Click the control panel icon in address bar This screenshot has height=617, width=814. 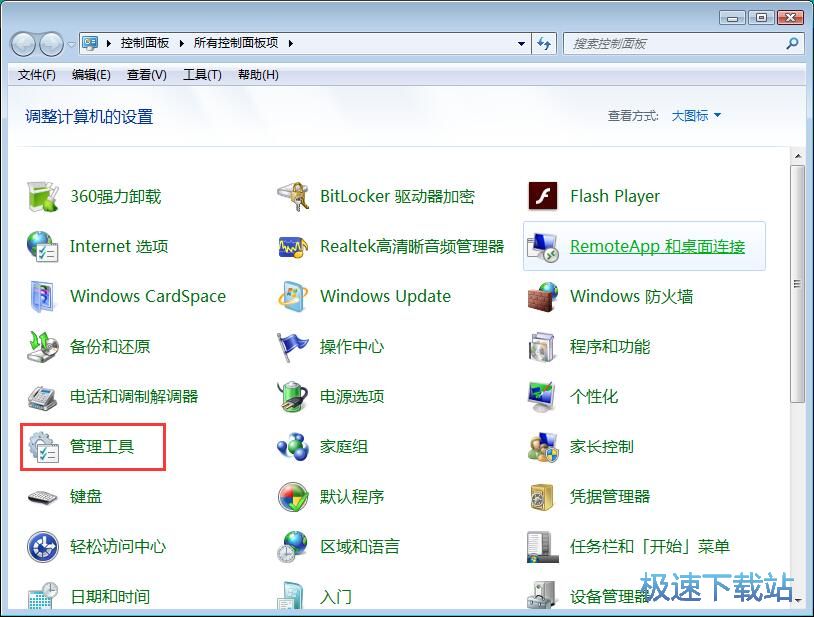[x=90, y=43]
